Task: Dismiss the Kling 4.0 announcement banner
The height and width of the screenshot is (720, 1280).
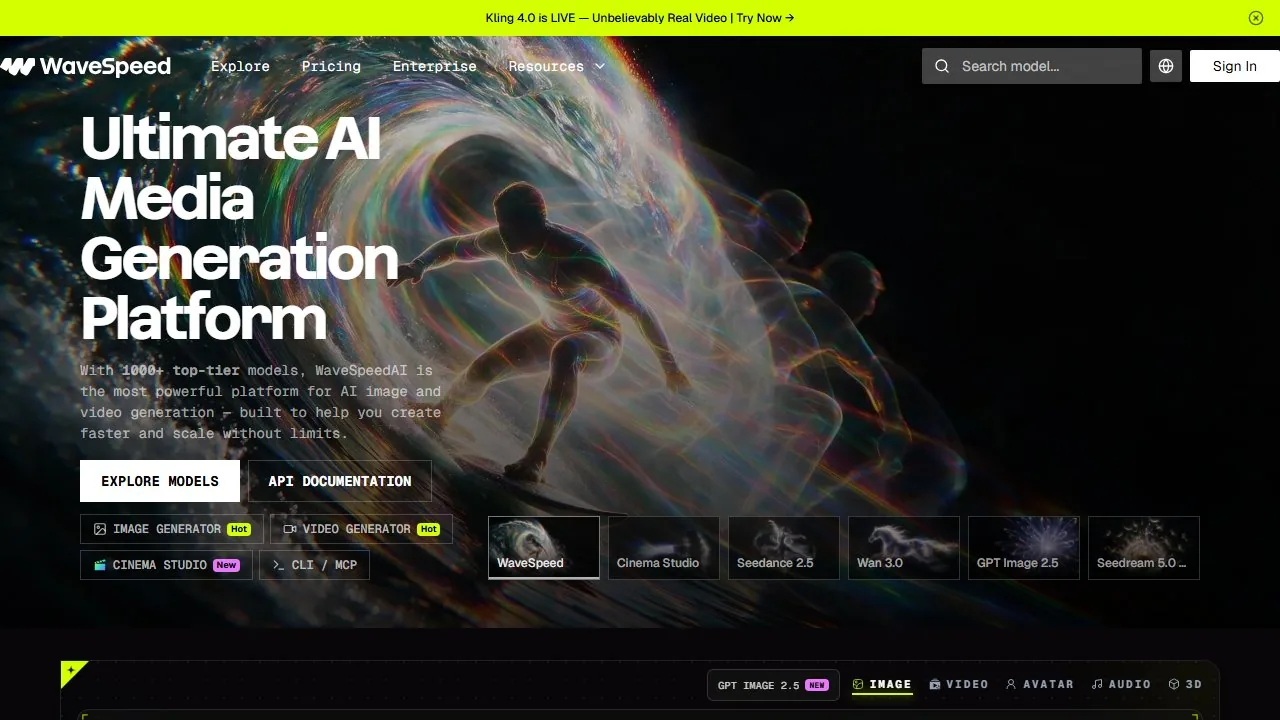Action: pyautogui.click(x=1256, y=18)
